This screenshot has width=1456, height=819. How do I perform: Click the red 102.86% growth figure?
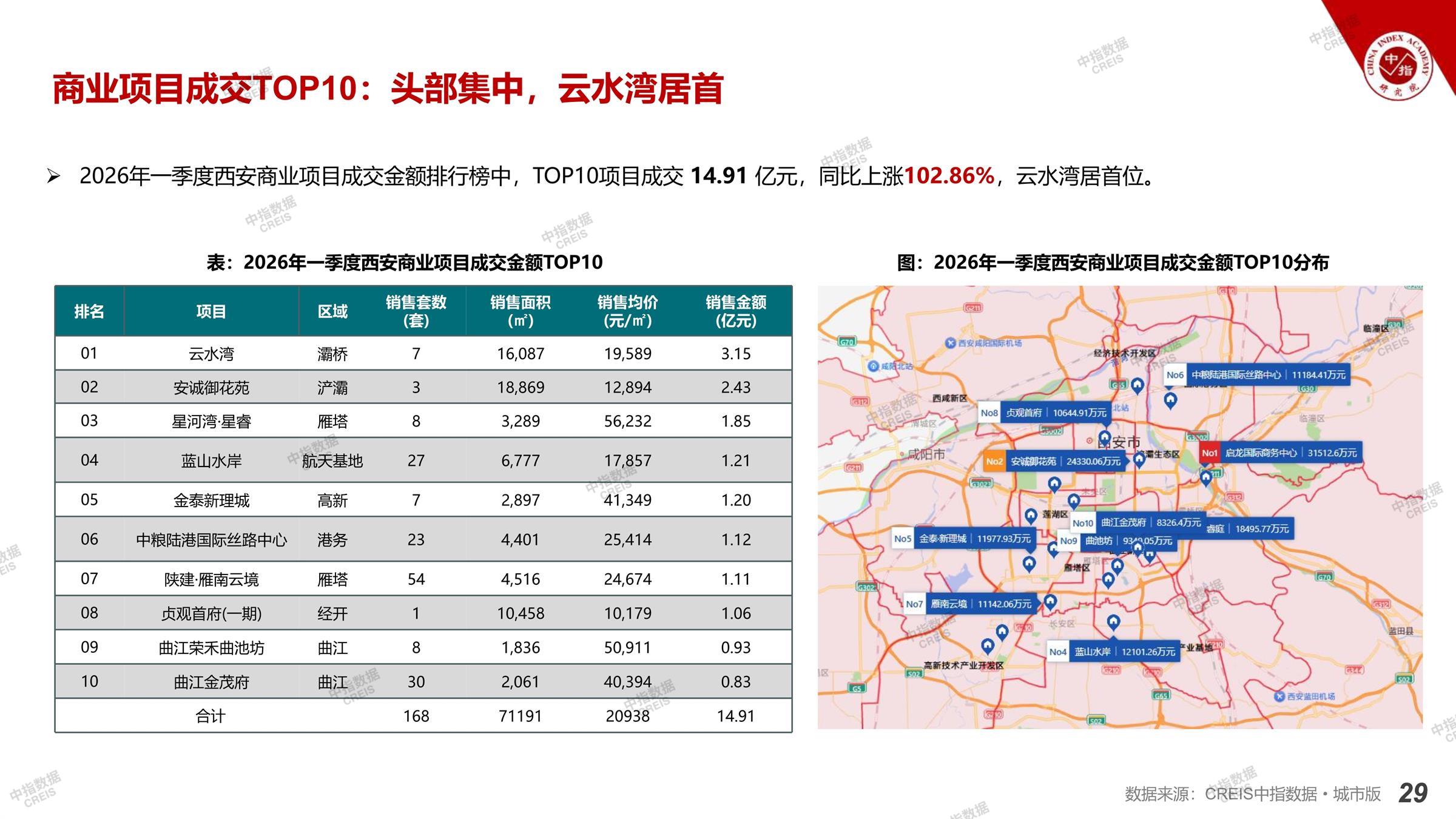[949, 177]
